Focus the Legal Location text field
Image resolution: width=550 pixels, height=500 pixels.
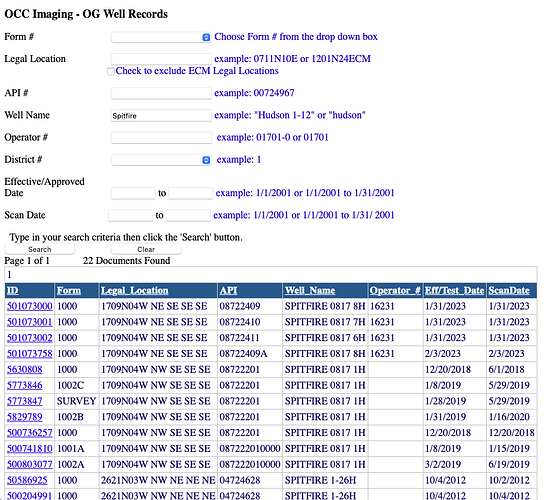161,59
